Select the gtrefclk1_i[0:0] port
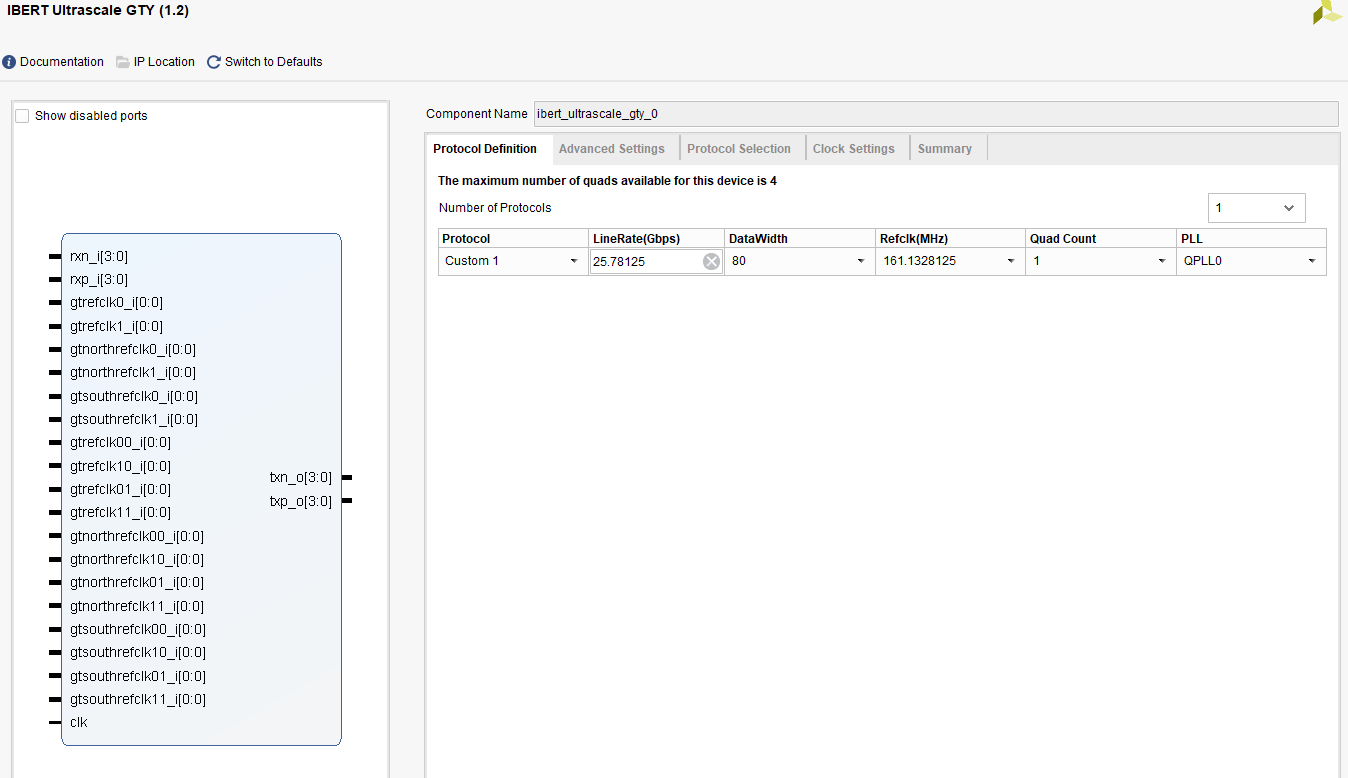 point(116,327)
